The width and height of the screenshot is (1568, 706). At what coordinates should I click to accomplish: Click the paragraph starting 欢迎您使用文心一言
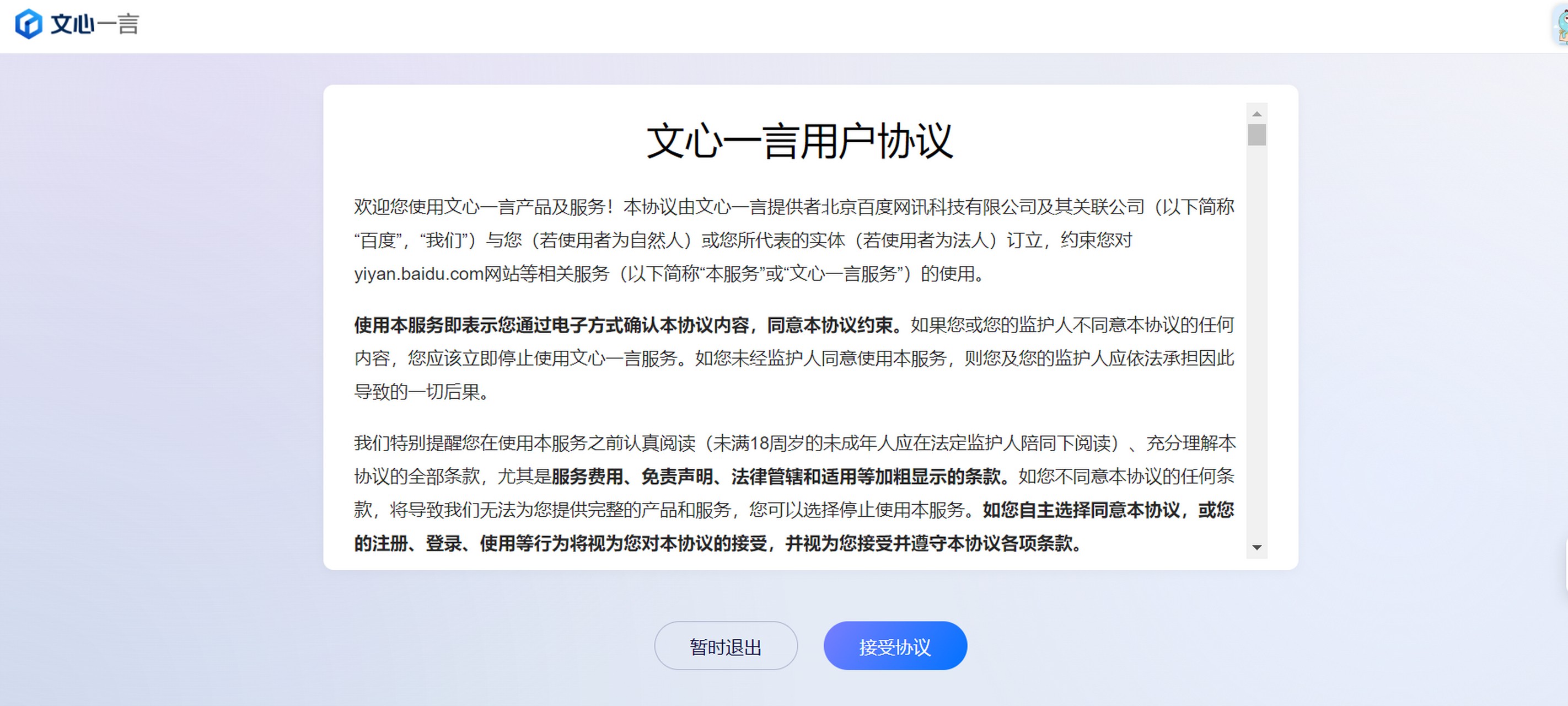pyautogui.click(x=794, y=240)
